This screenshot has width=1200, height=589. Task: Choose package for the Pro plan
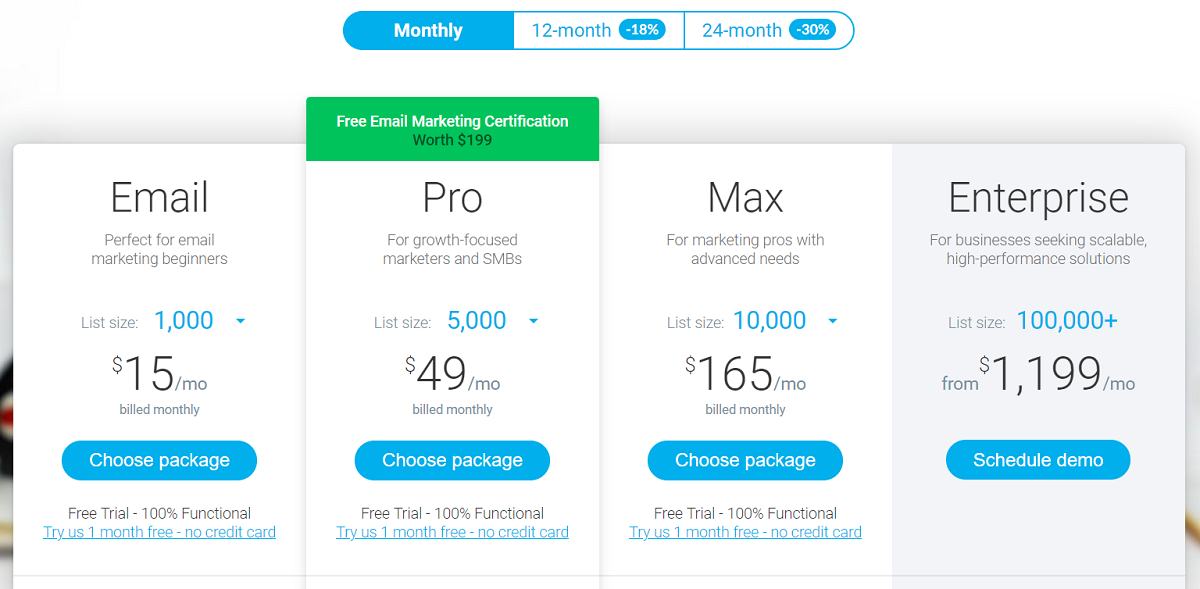click(x=452, y=460)
